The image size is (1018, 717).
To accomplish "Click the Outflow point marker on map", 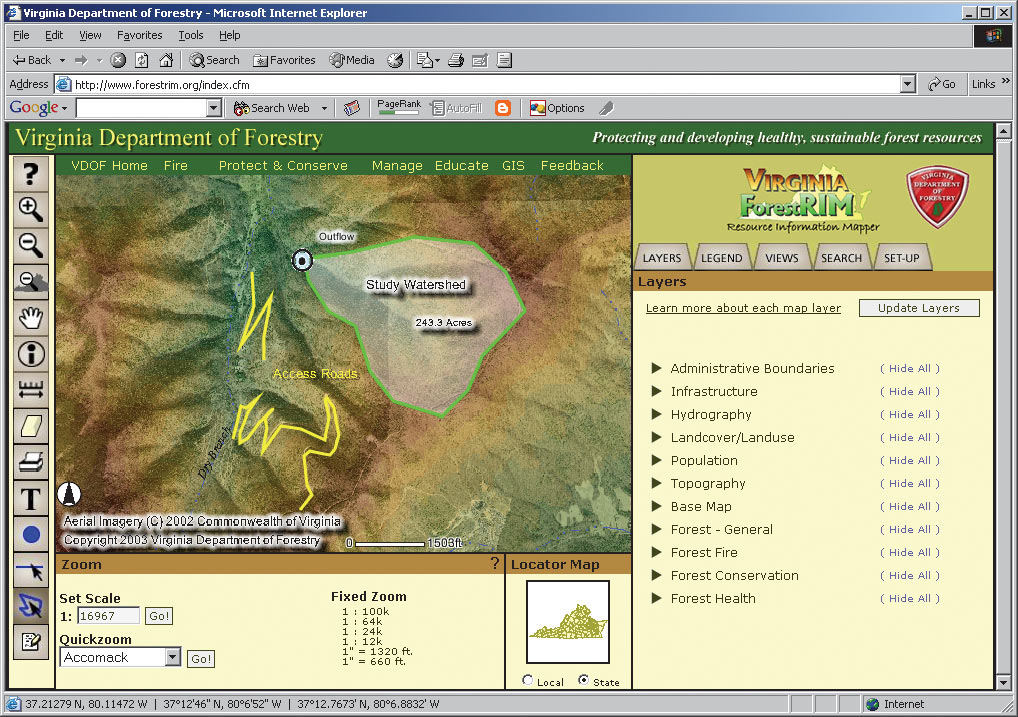I will tap(302, 260).
